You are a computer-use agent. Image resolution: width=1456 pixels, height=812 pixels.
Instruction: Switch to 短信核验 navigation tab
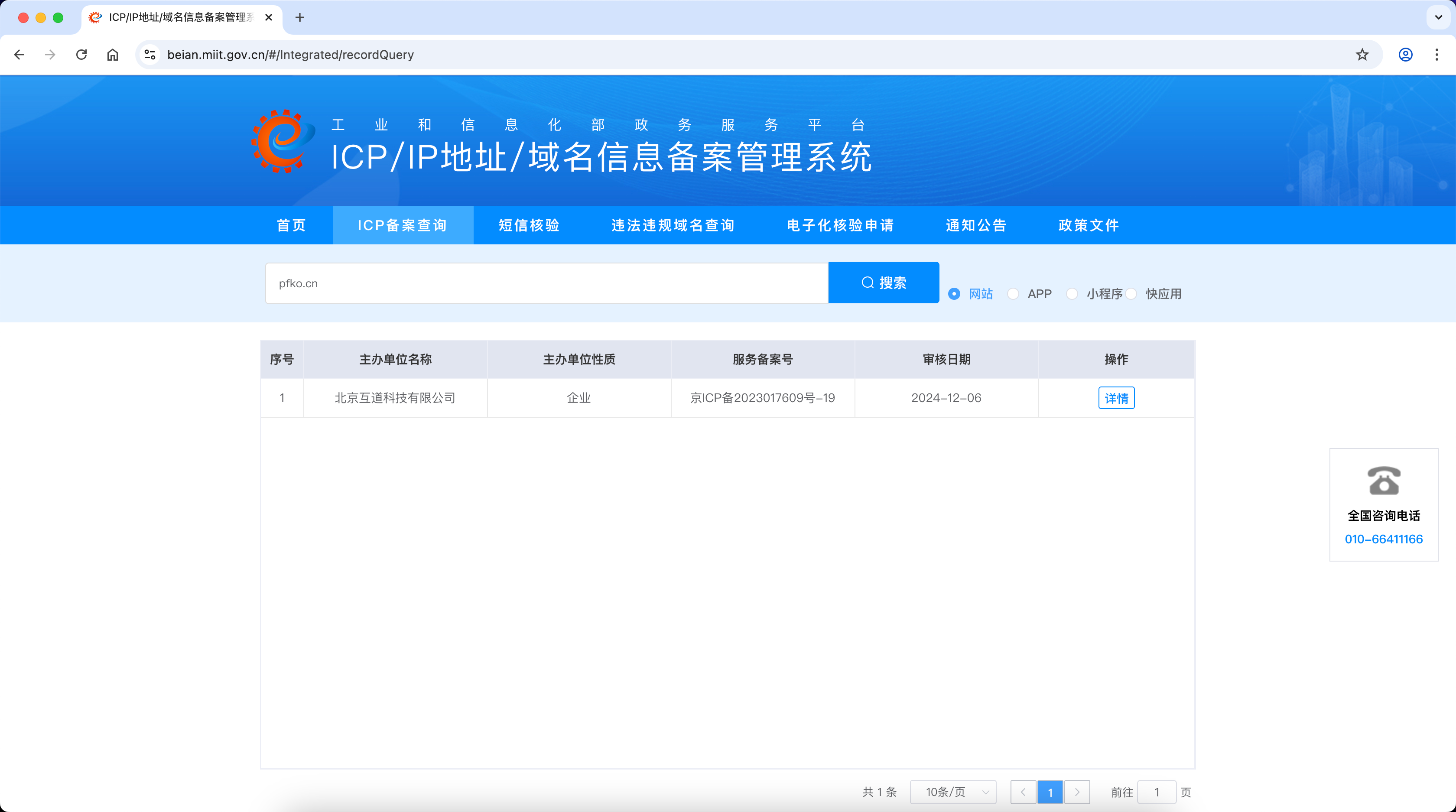pyautogui.click(x=529, y=225)
